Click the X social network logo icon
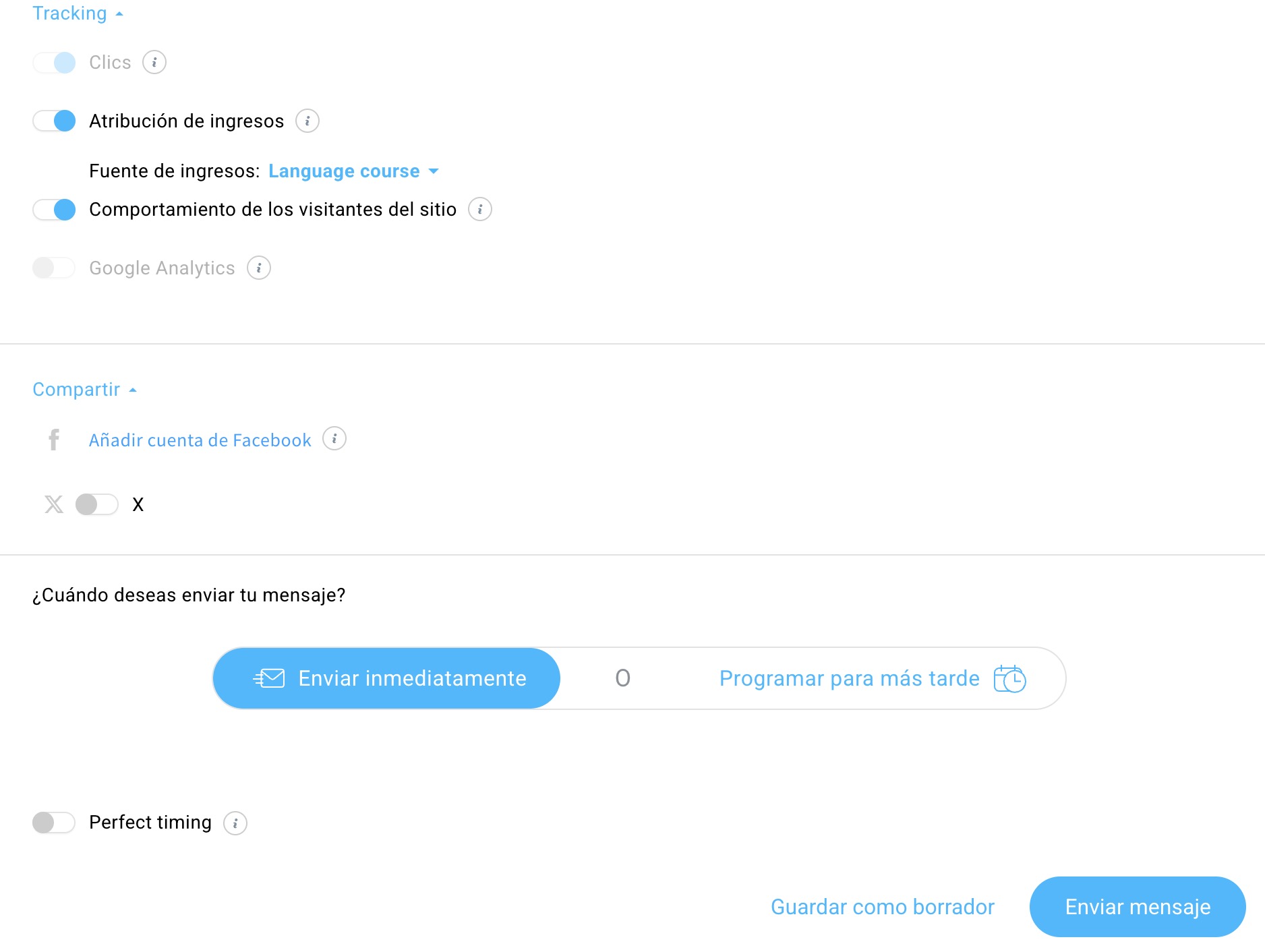Viewport: 1265px width, 952px height. tap(54, 504)
